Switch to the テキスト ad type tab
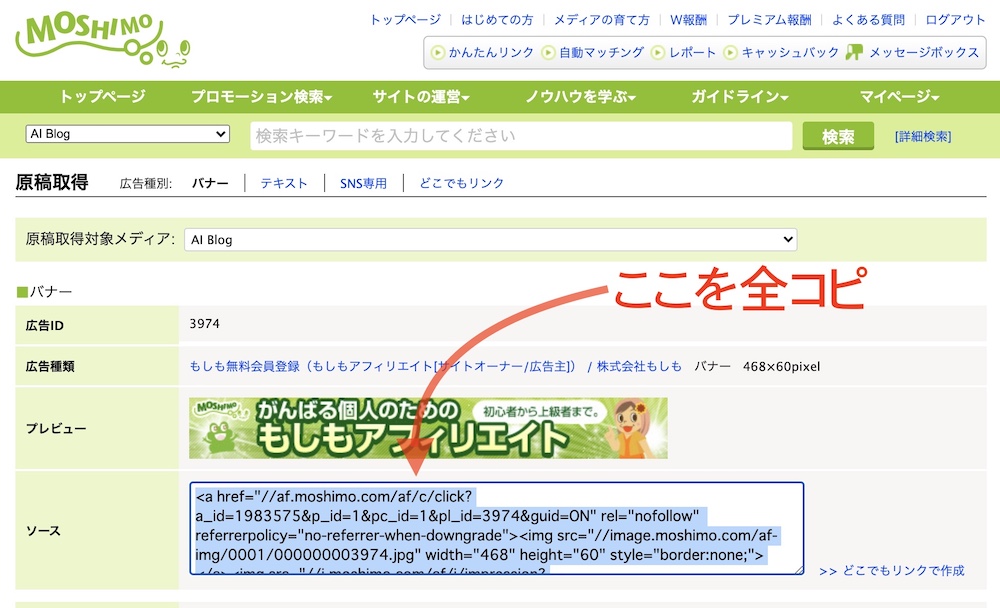This screenshot has width=1000, height=608. [284, 184]
